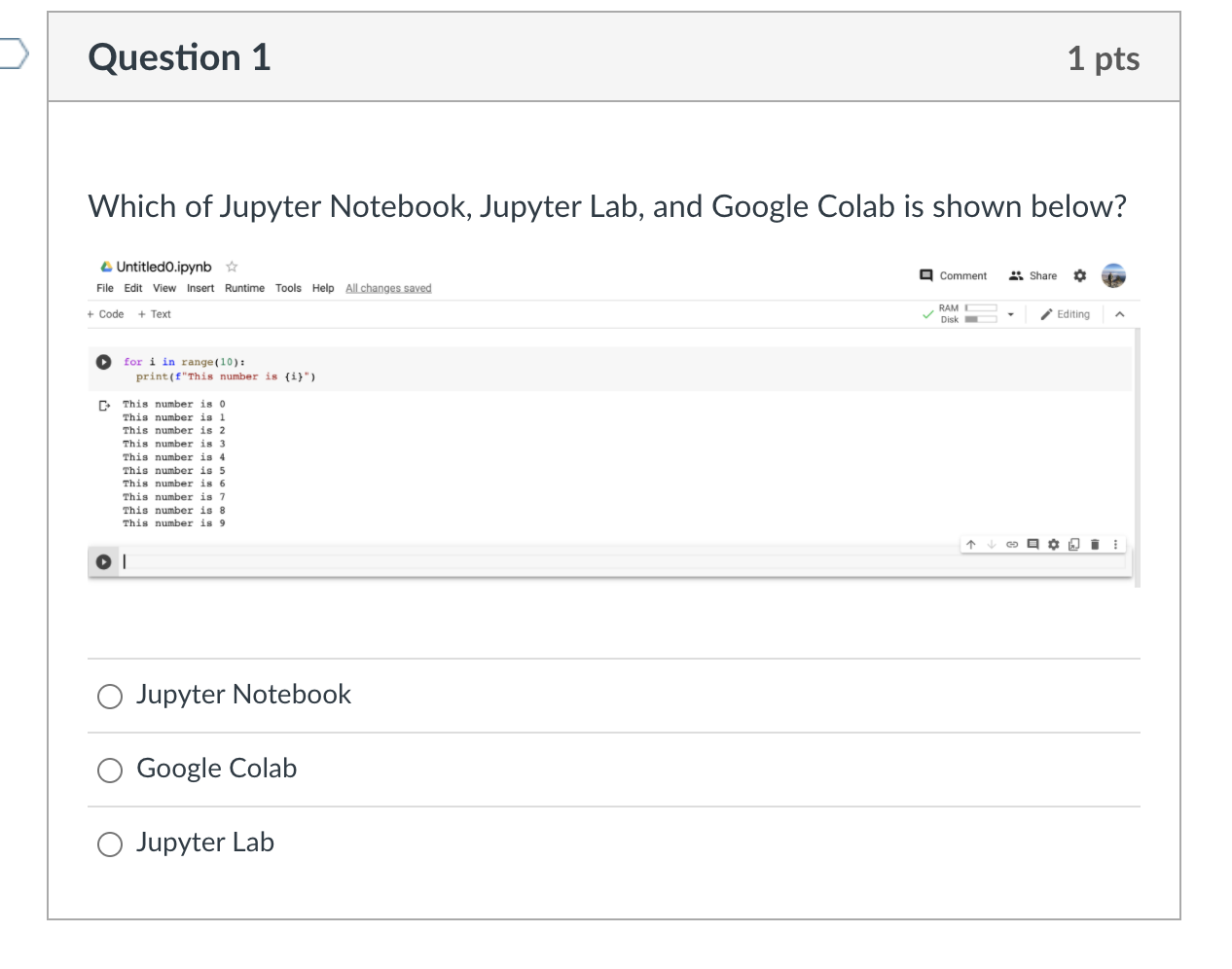Run the empty second code cell
Screen dimensions: 1232x969
pyautogui.click(x=103, y=561)
